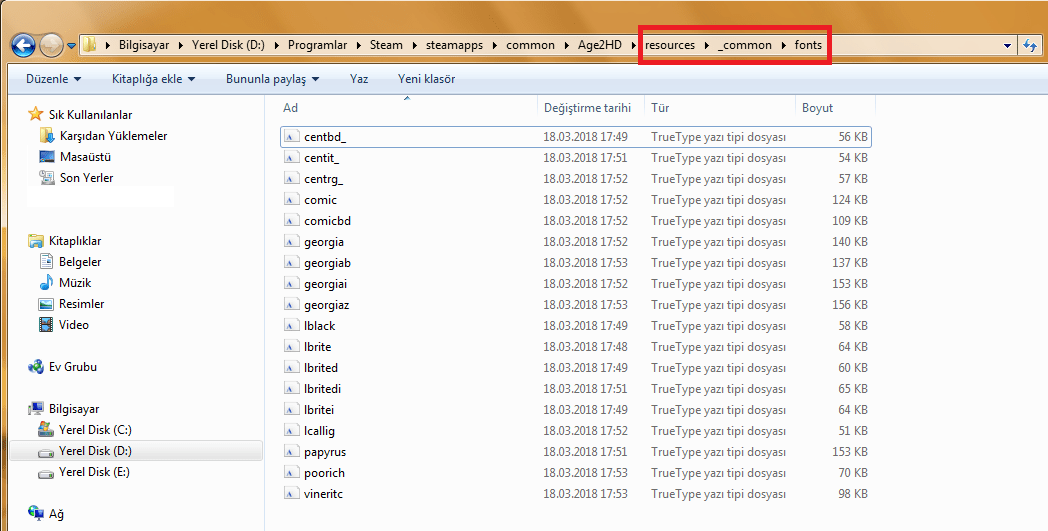Open Son Yerler in the sidebar
The image size is (1048, 531).
(x=86, y=178)
